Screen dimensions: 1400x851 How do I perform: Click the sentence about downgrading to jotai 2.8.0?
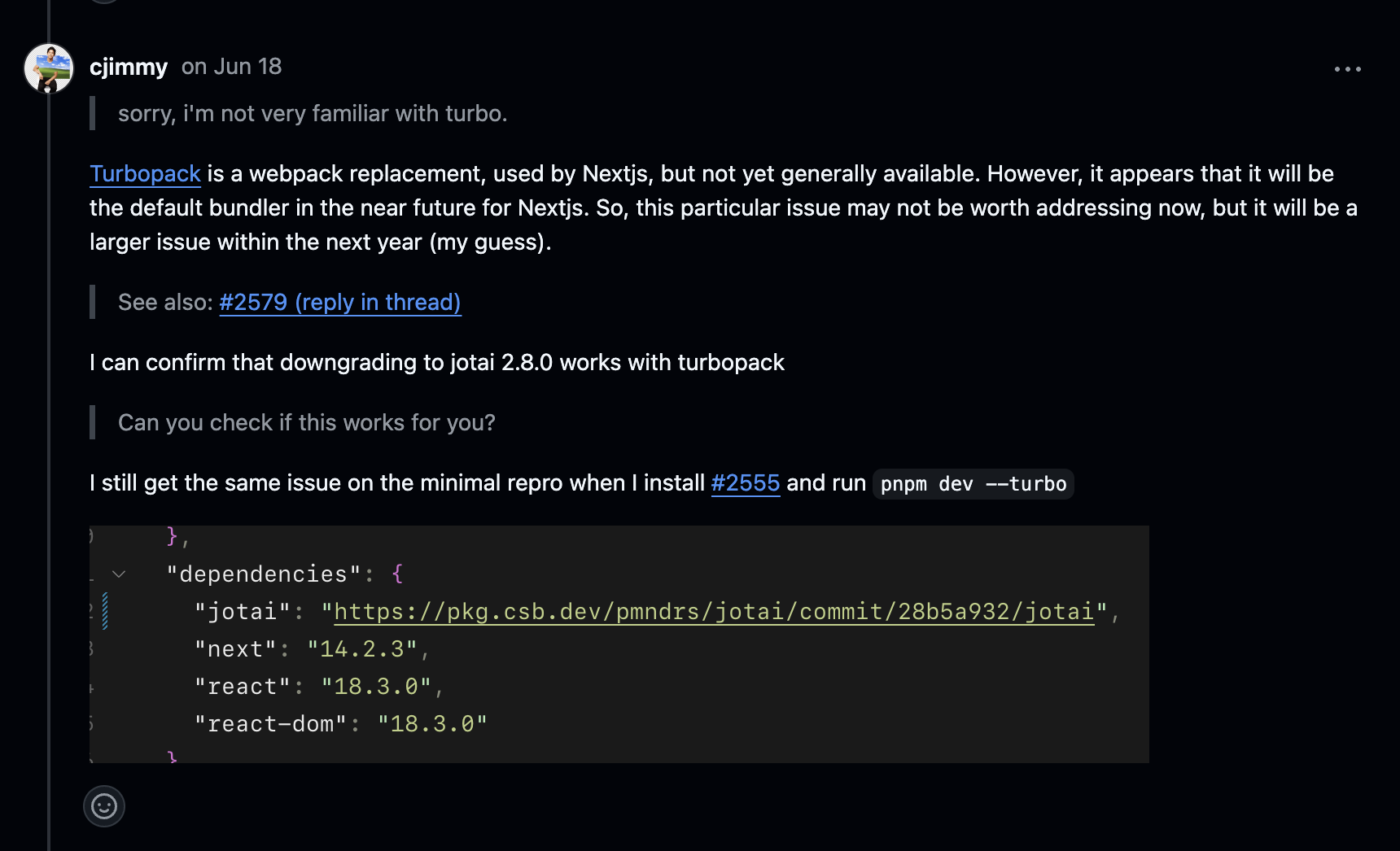[437, 363]
